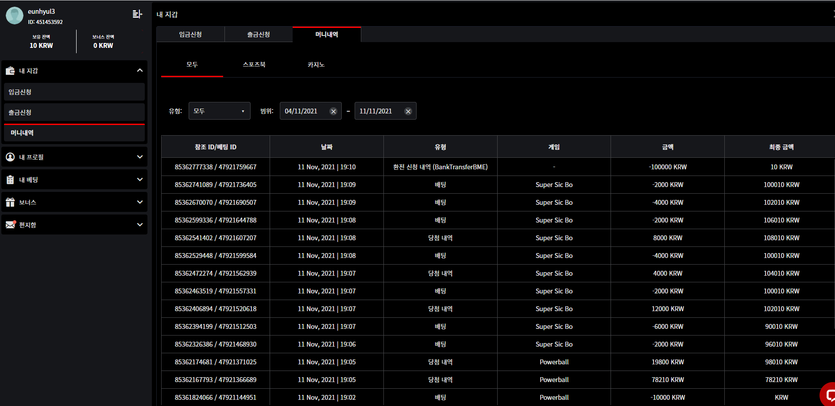Click the -6000 KRW amount cell
The image size is (835, 406).
tap(667, 327)
